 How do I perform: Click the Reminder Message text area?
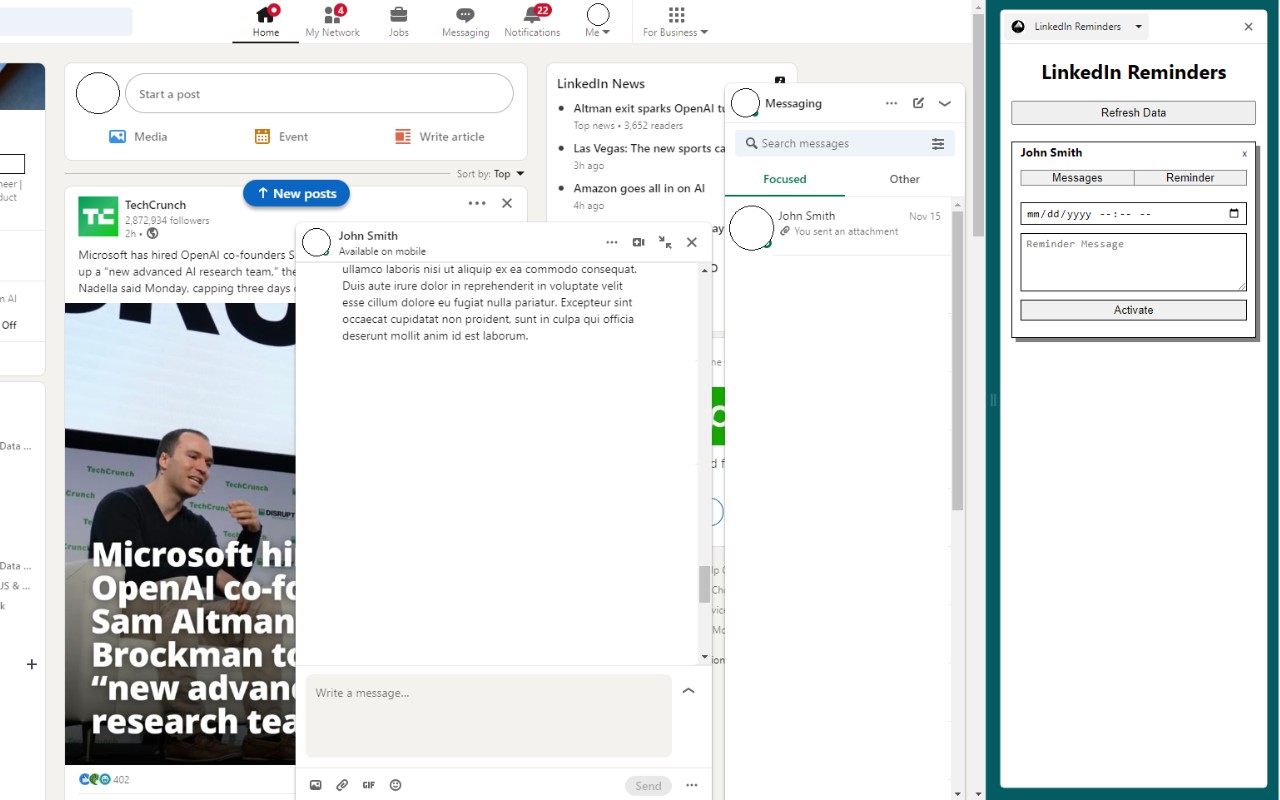[x=1133, y=262]
